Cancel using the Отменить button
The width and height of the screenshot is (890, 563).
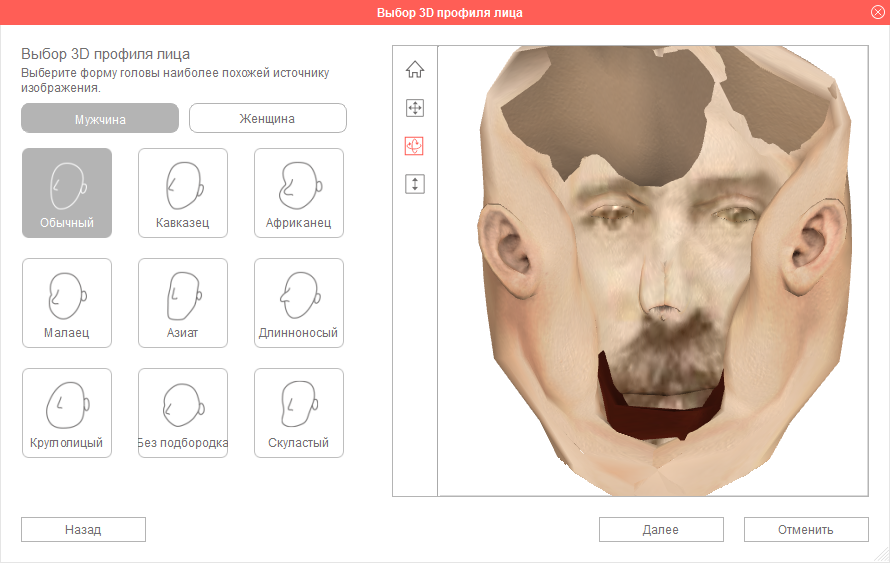[x=806, y=530]
